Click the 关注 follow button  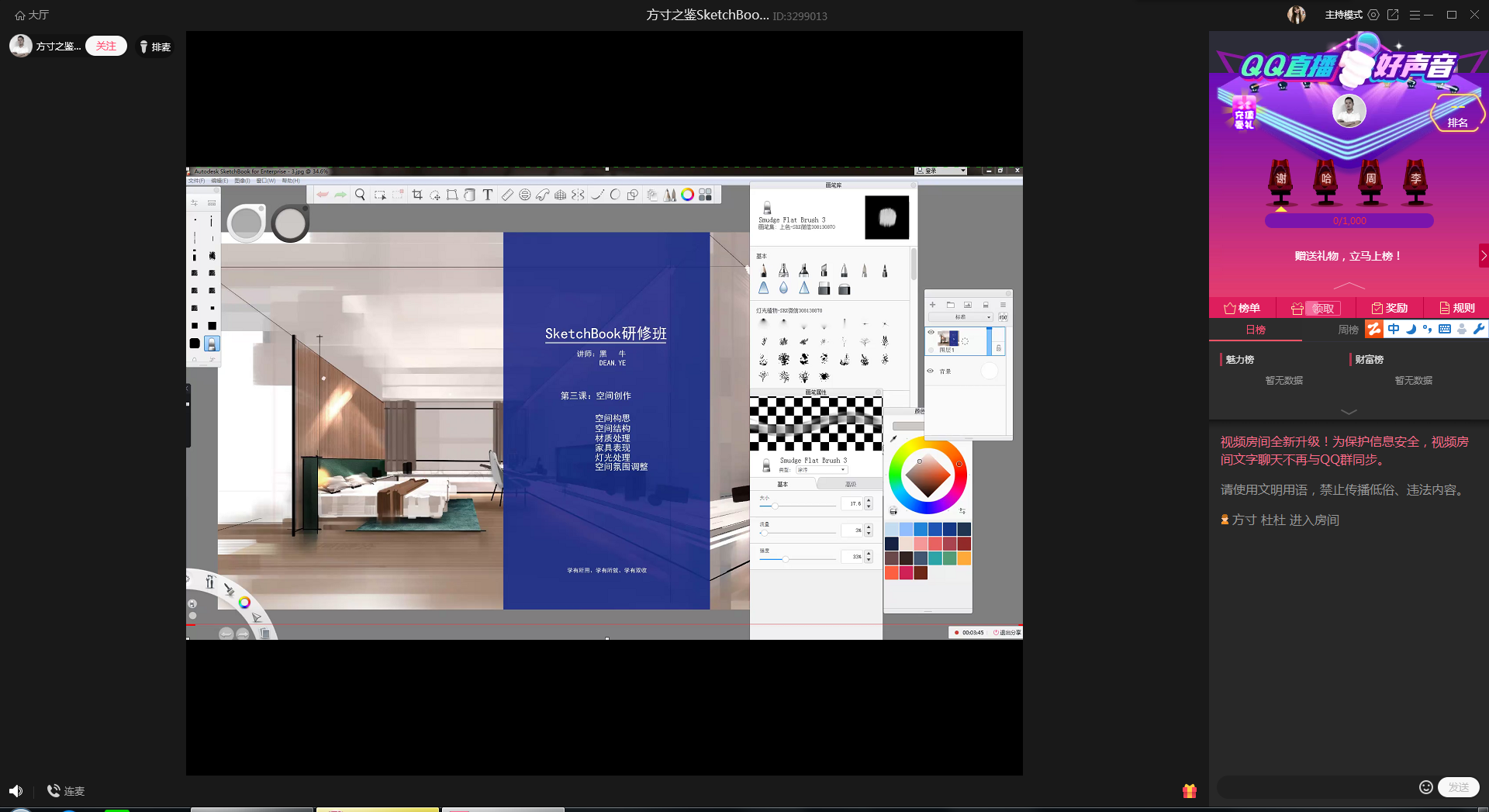click(x=106, y=46)
